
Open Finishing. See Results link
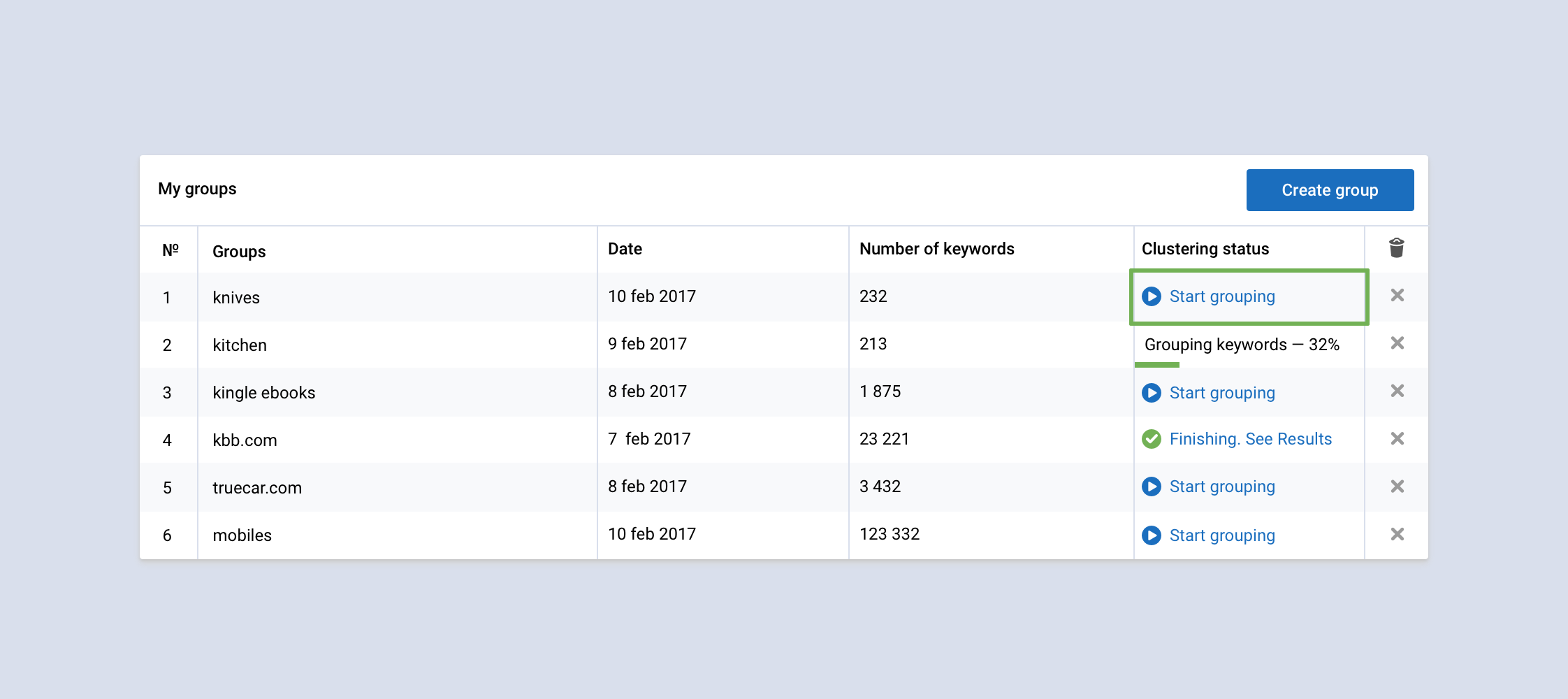coord(1251,439)
